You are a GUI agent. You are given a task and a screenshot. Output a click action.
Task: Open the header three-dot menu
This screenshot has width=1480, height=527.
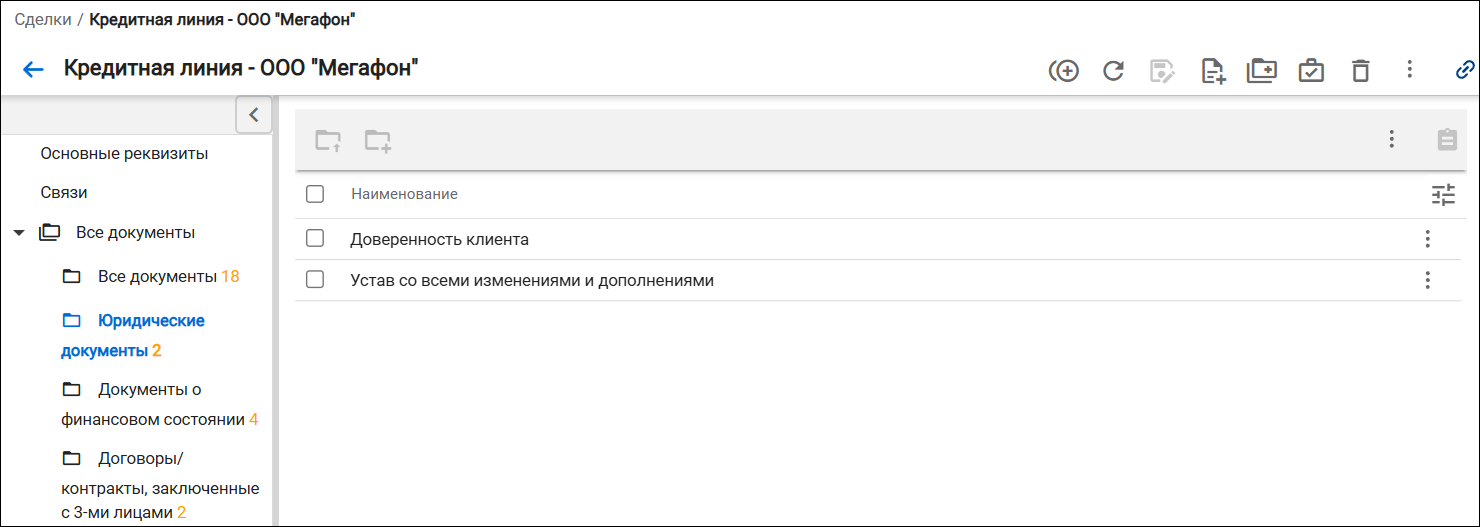tap(1409, 69)
